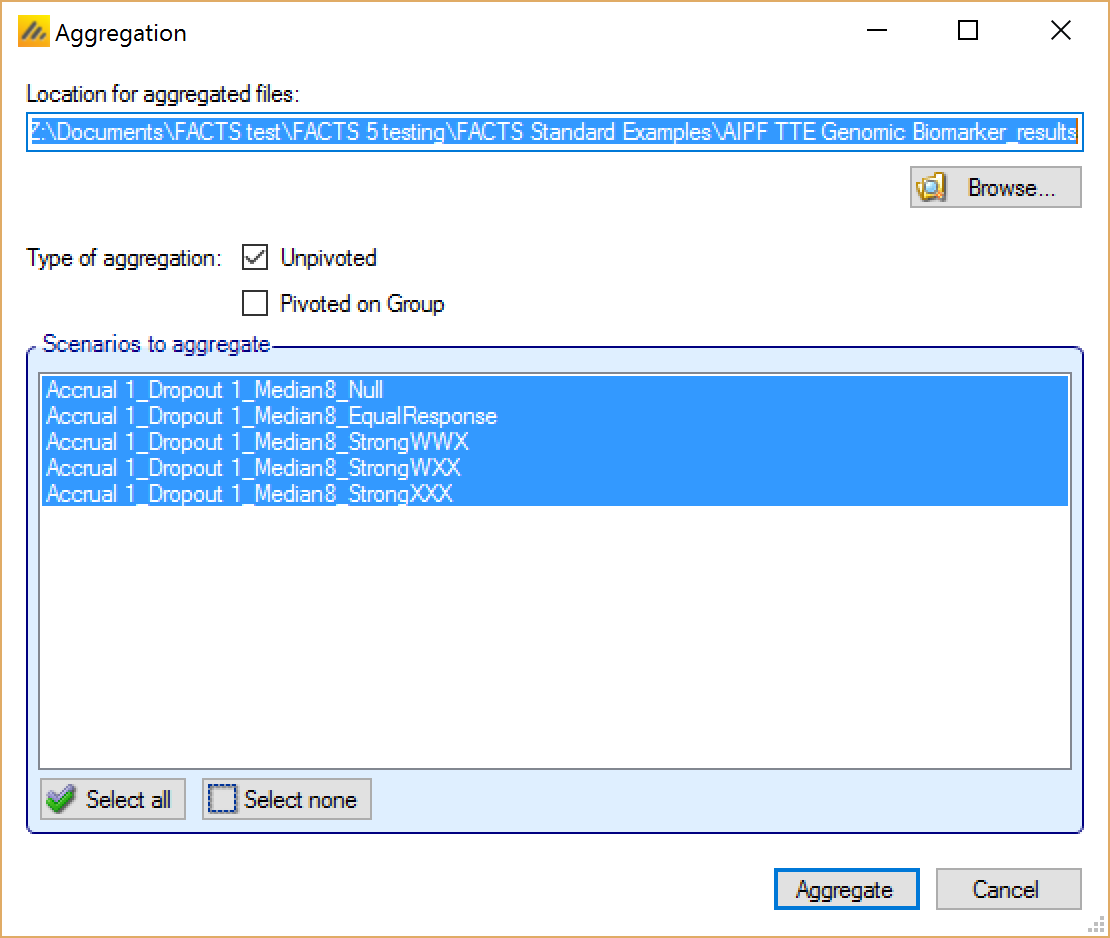Image resolution: width=1110 pixels, height=938 pixels.
Task: Select the Median8_StrongXXX scenario
Action: [249, 494]
